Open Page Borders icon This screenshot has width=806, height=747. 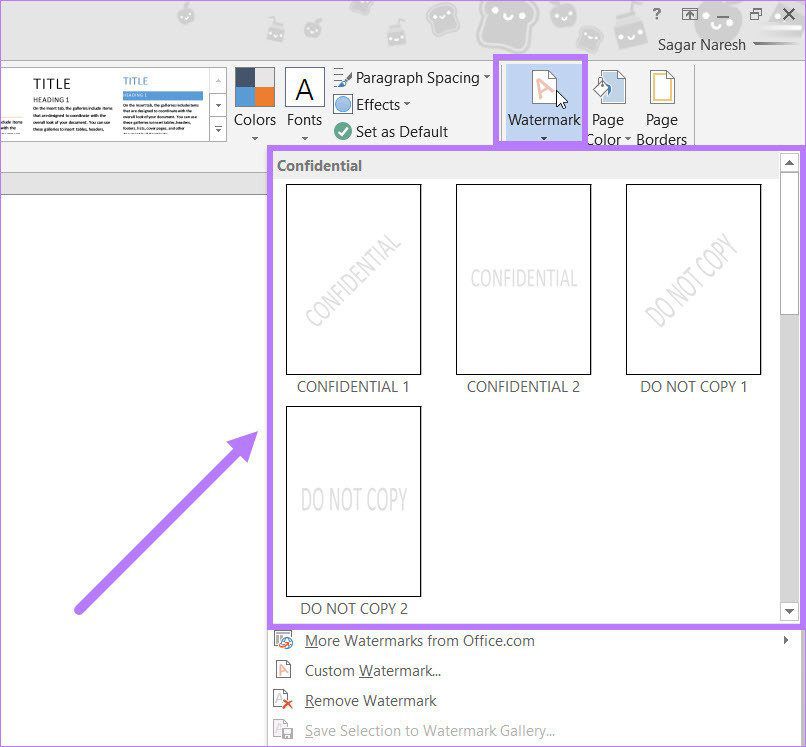(662, 87)
